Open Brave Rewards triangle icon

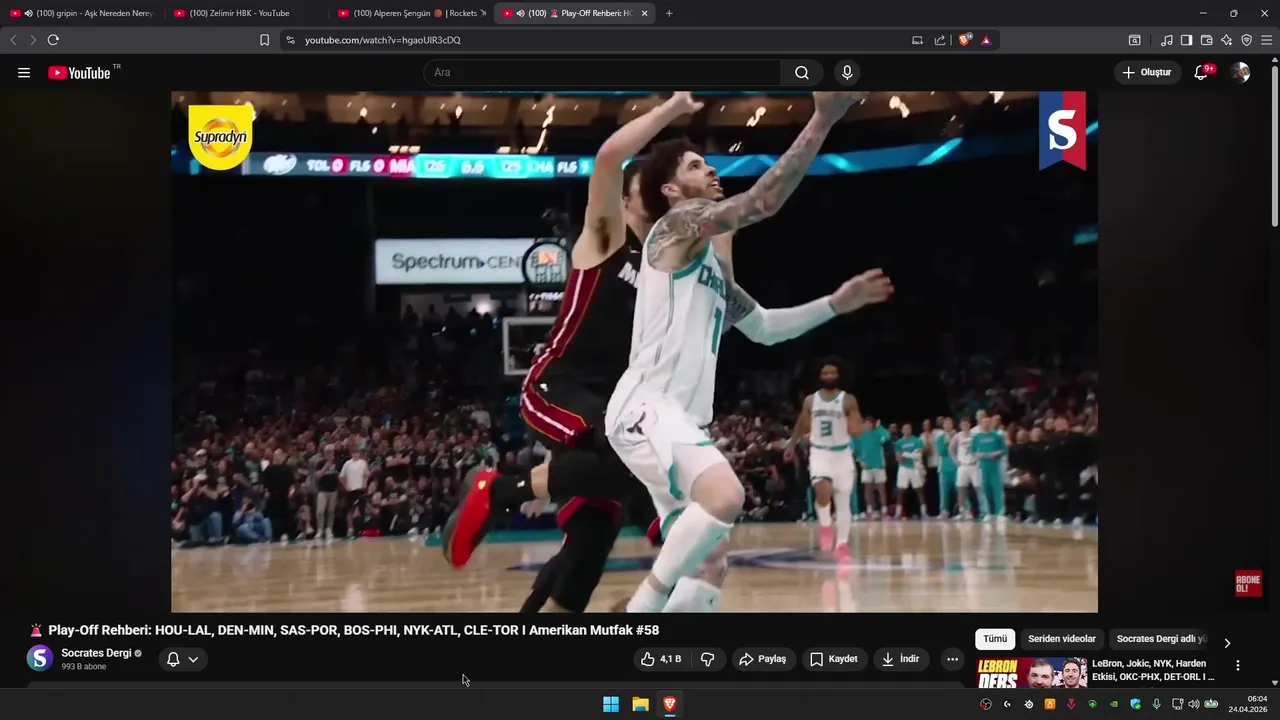tap(986, 40)
